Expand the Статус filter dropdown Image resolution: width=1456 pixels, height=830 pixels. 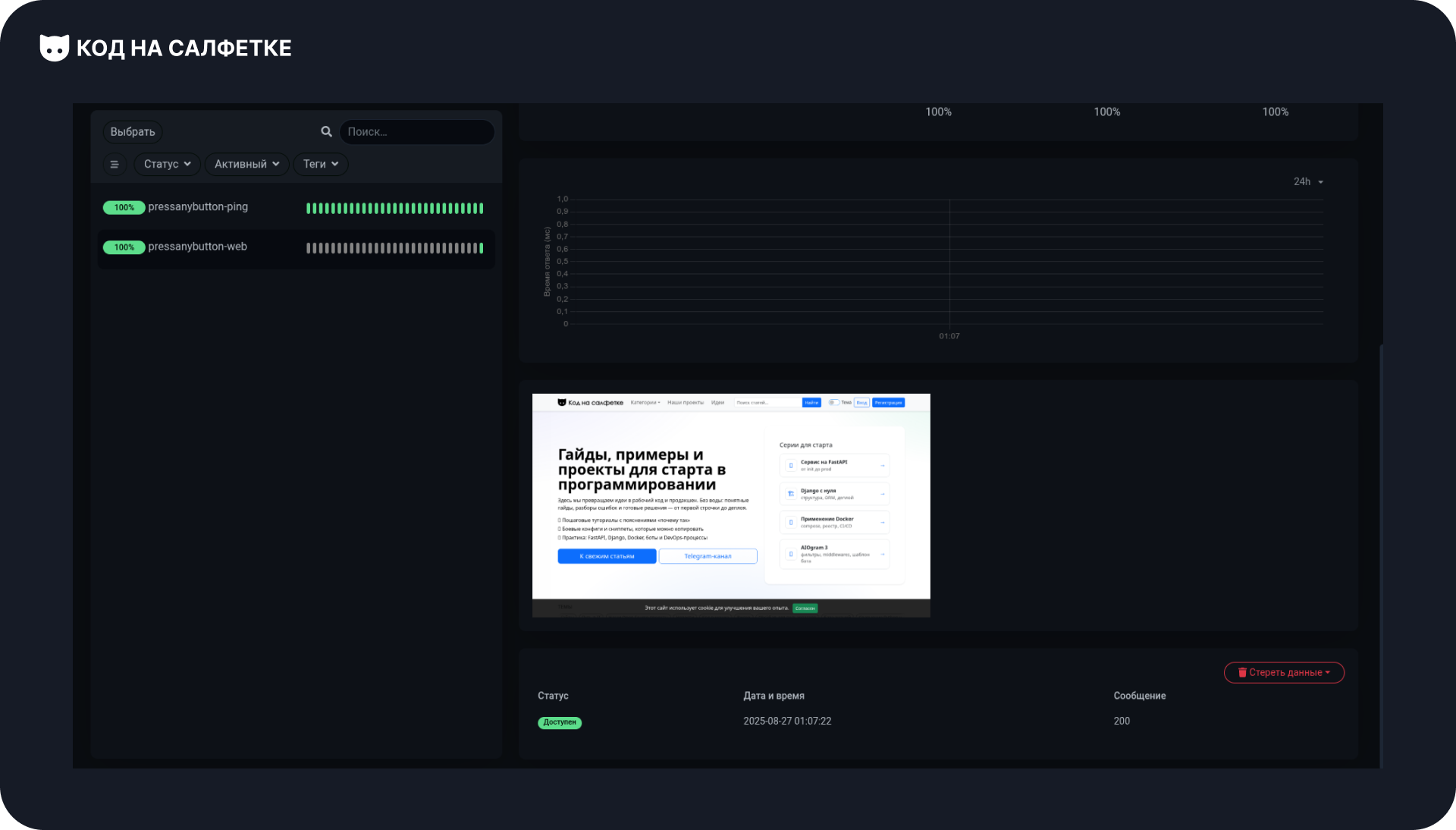pos(167,164)
